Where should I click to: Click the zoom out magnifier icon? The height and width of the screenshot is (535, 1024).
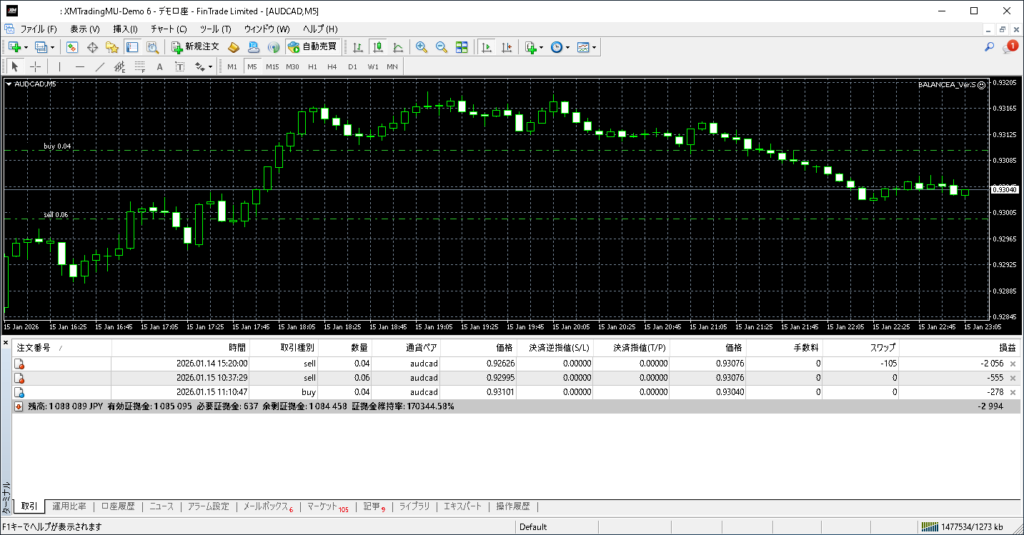(x=441, y=47)
